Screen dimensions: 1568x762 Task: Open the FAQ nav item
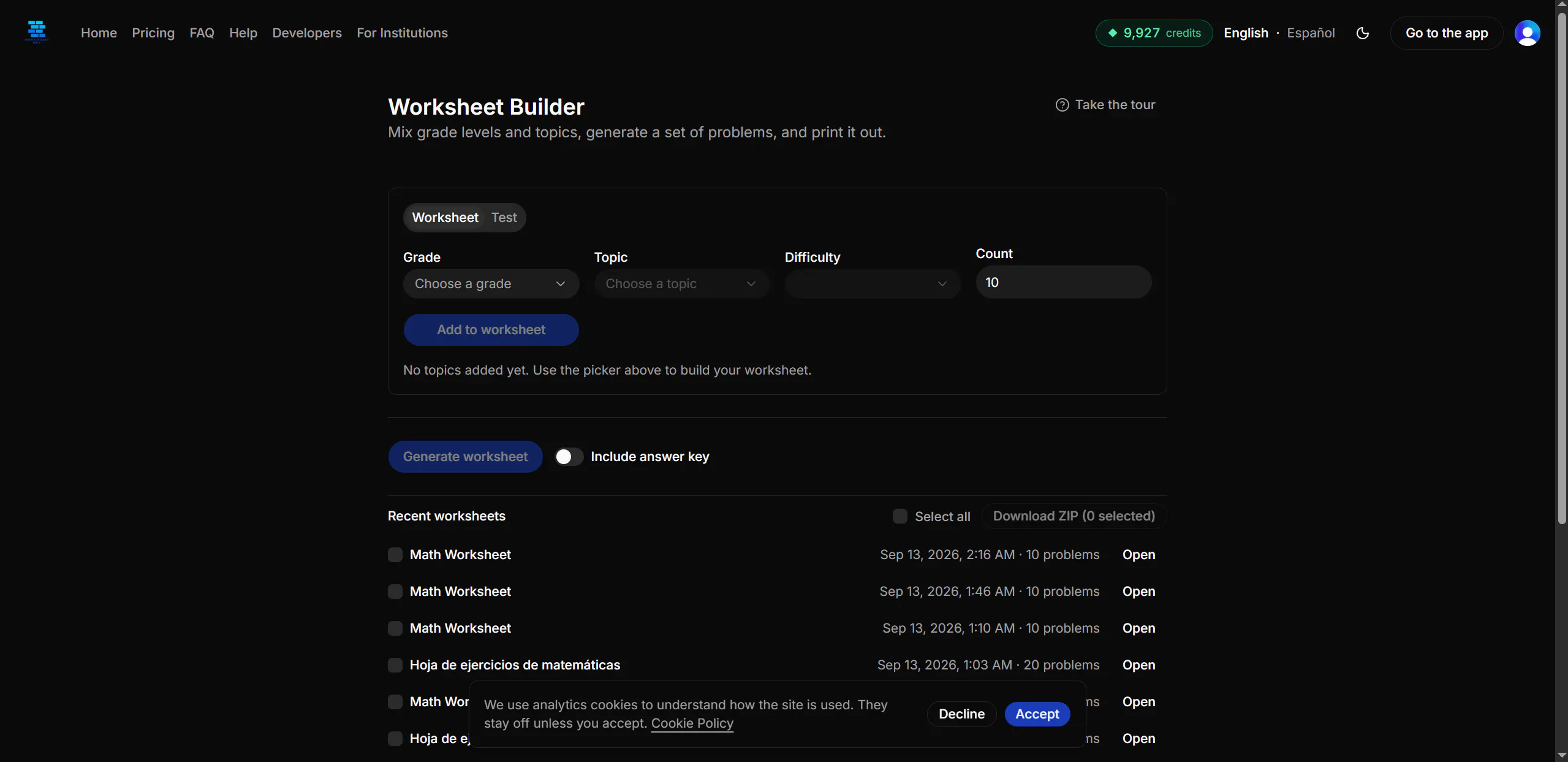click(202, 33)
